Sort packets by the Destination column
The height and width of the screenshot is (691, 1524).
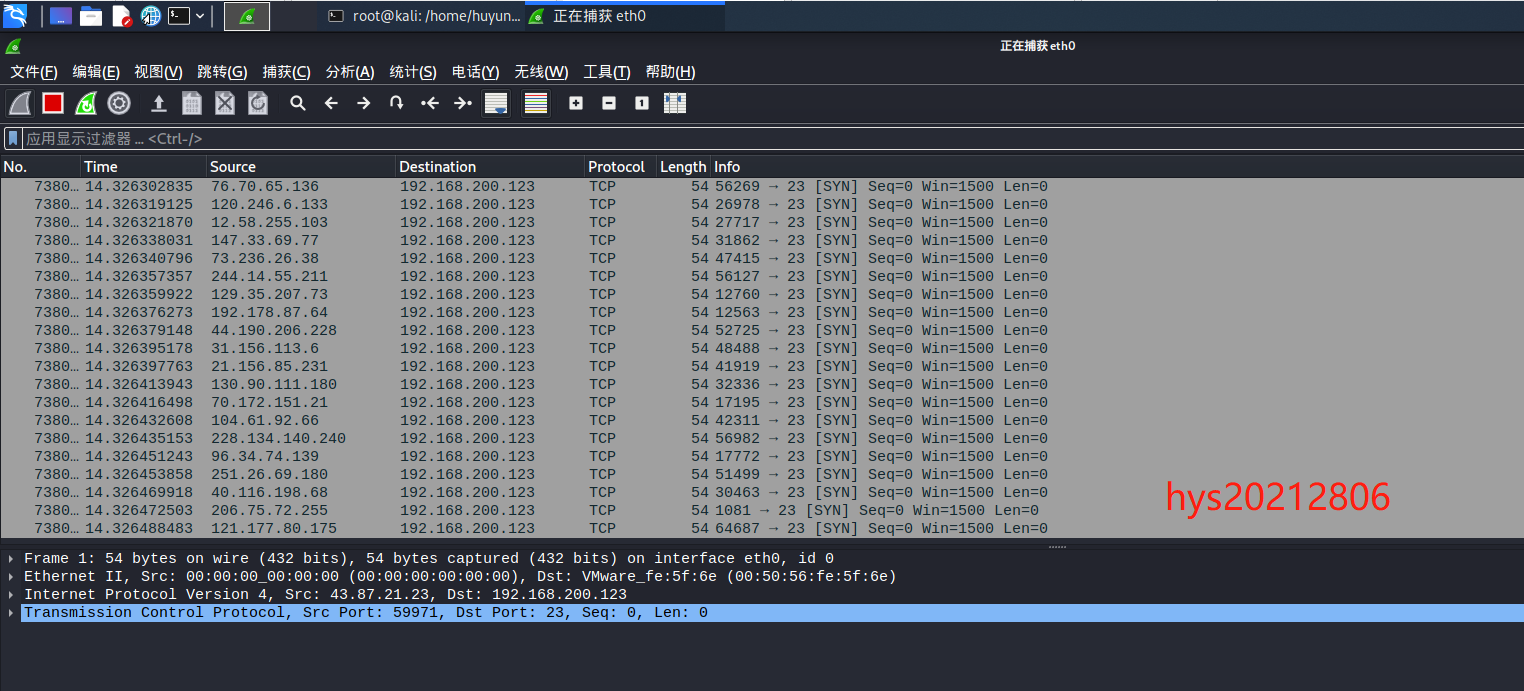coord(490,167)
